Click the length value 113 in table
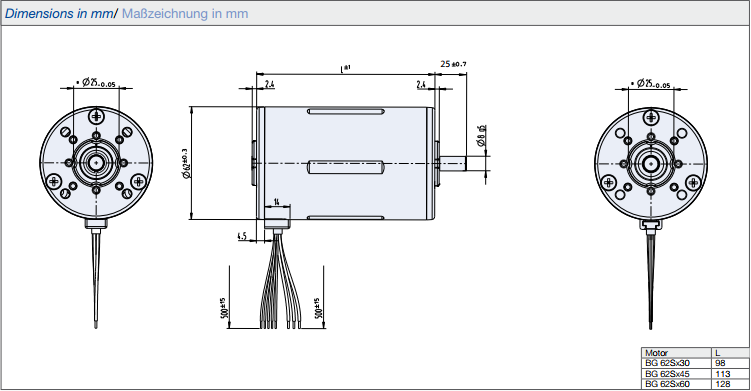 [722, 374]
